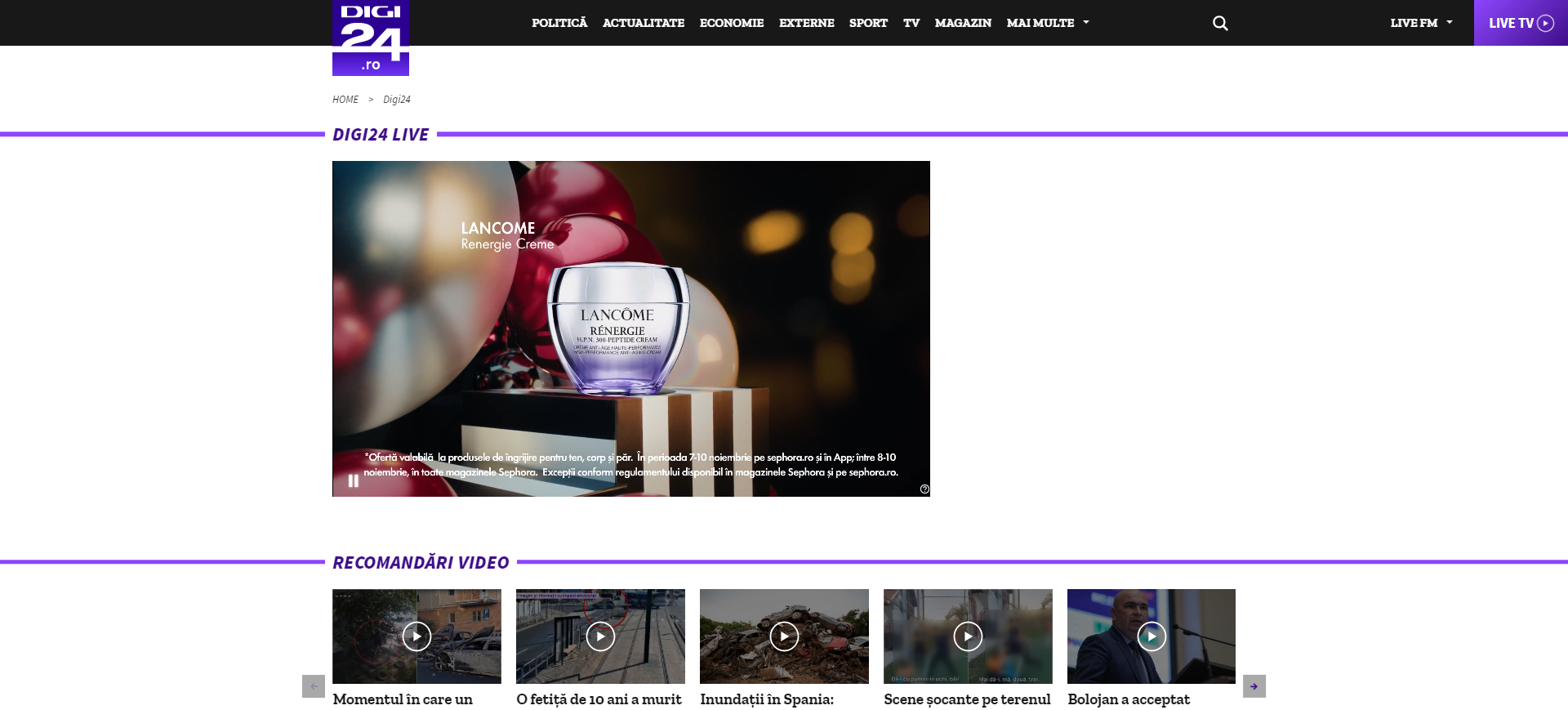Image resolution: width=1568 pixels, height=710 pixels.
Task: Play the Spain floods video
Action: (784, 636)
